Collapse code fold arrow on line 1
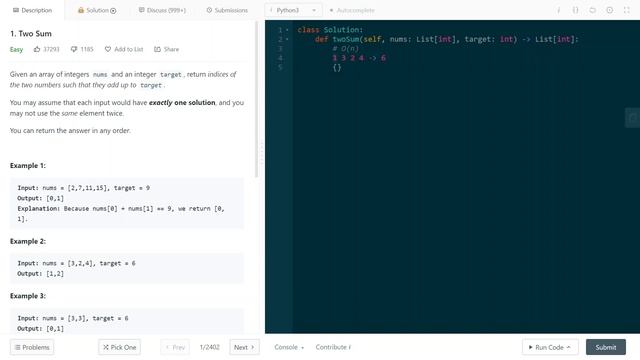640x360 pixels. pyautogui.click(x=287, y=30)
